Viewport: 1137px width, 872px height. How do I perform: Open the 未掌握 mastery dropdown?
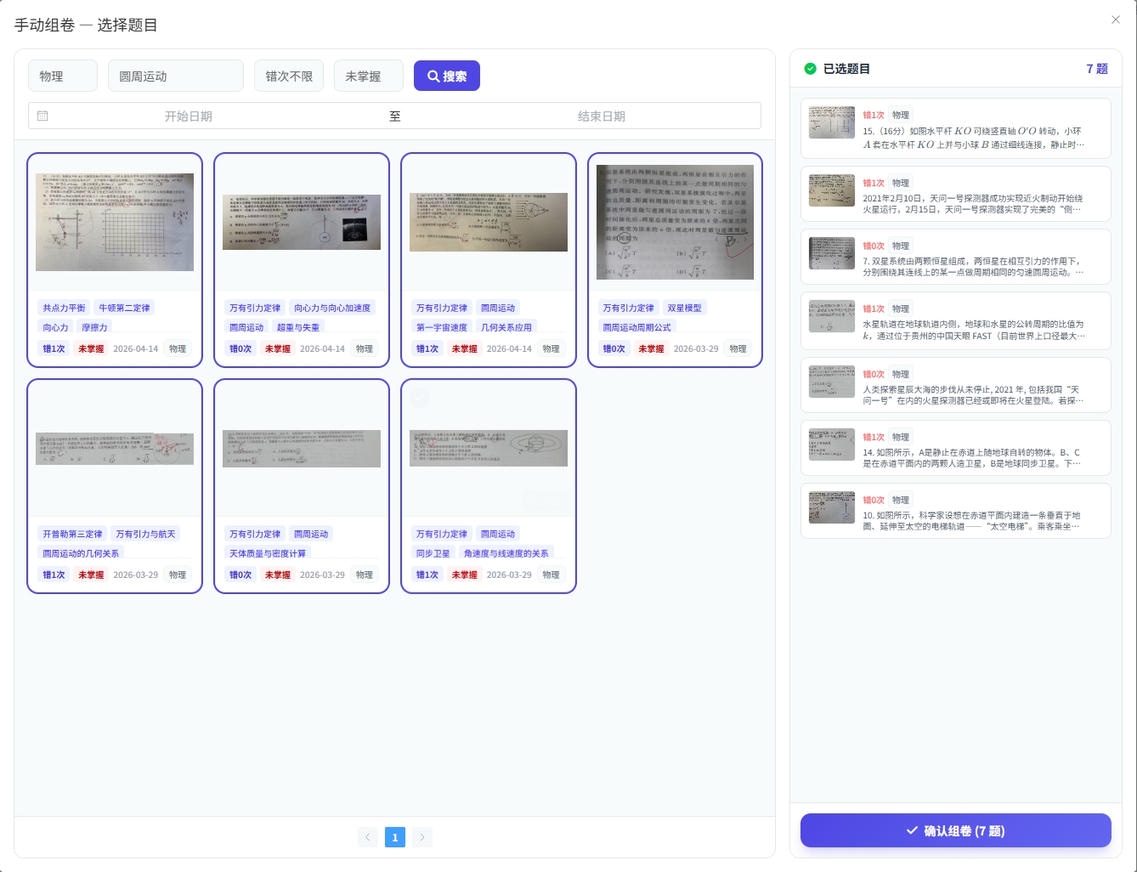coord(368,76)
